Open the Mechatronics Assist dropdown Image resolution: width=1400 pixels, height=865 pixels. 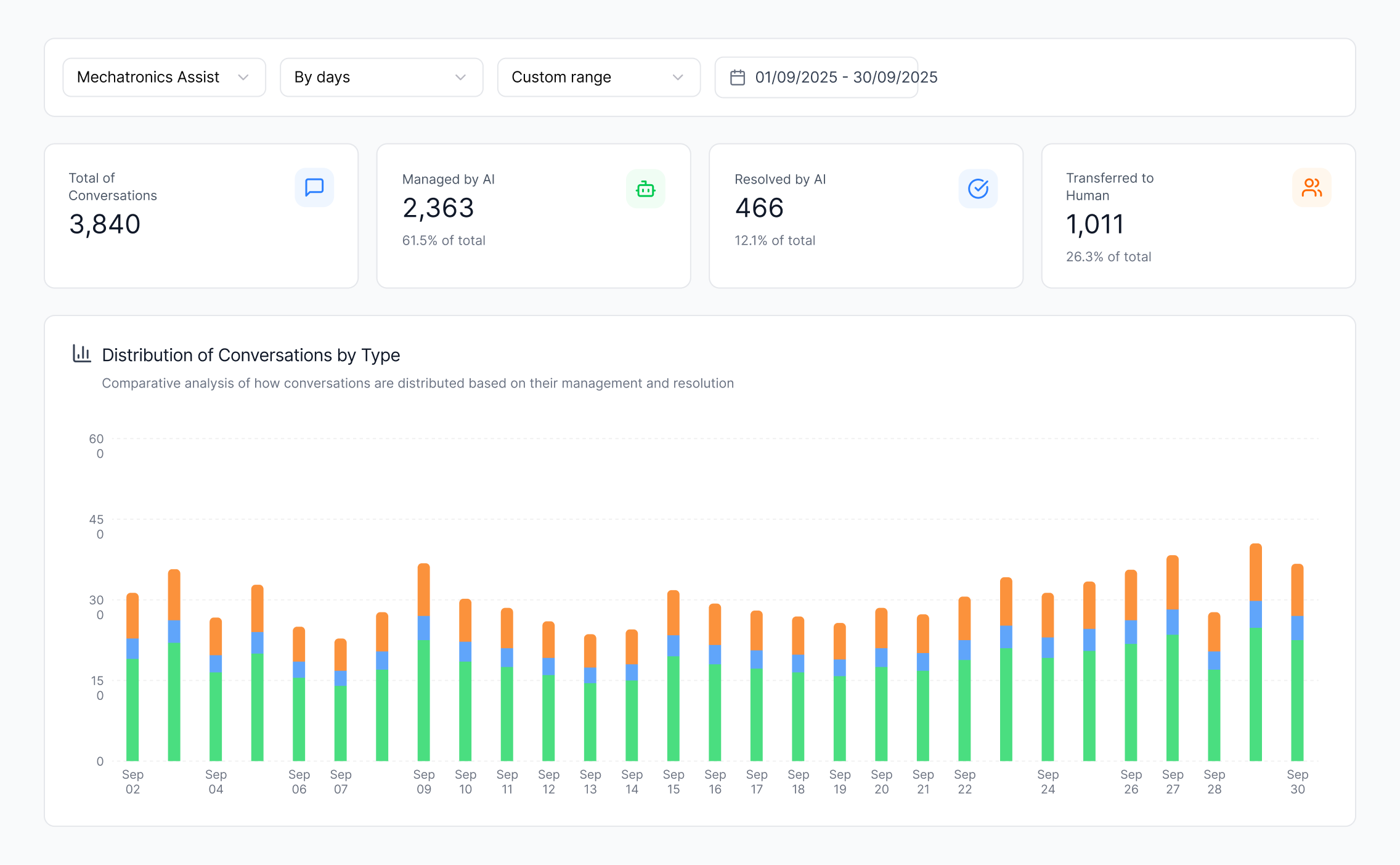tap(164, 78)
